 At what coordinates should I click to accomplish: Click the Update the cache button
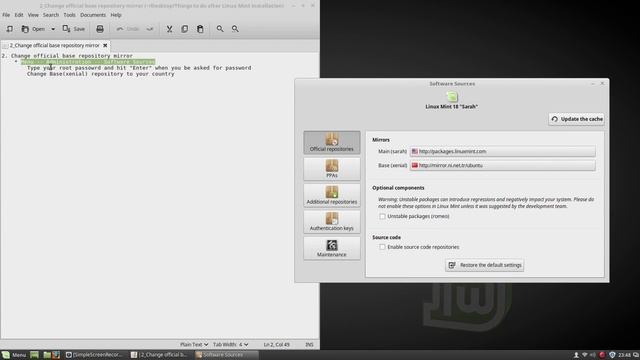[576, 119]
